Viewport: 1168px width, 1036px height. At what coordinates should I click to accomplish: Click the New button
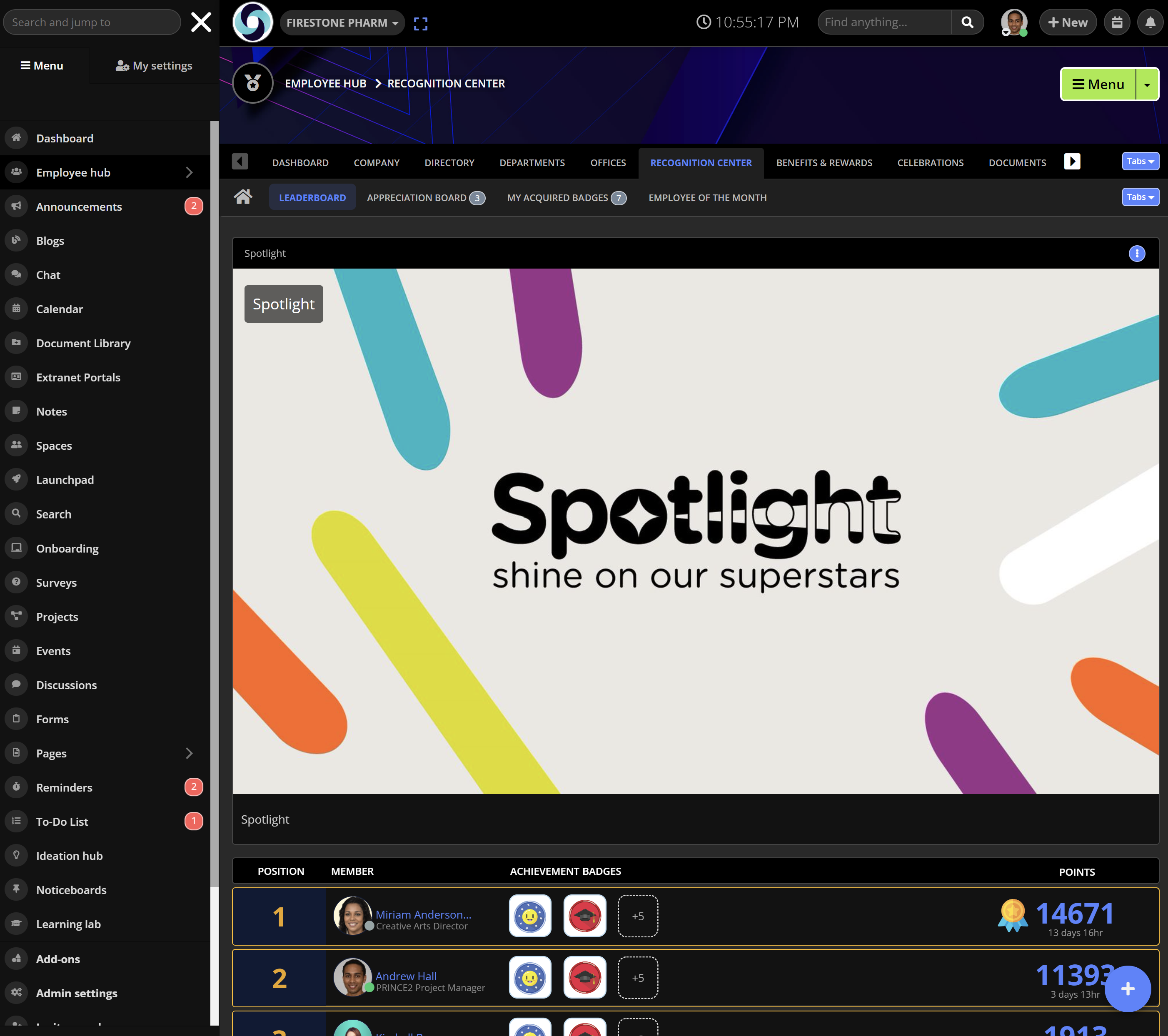[1068, 23]
